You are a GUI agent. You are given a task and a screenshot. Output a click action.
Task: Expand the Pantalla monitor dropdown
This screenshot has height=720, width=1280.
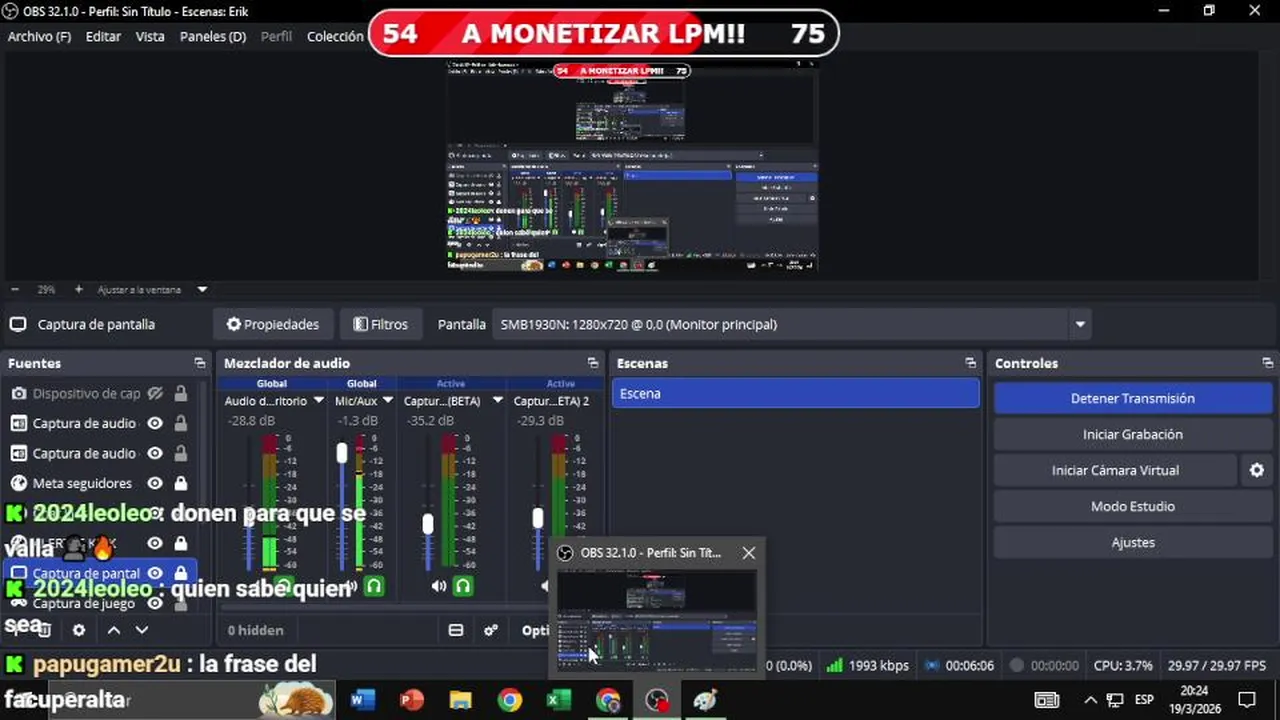(1080, 324)
